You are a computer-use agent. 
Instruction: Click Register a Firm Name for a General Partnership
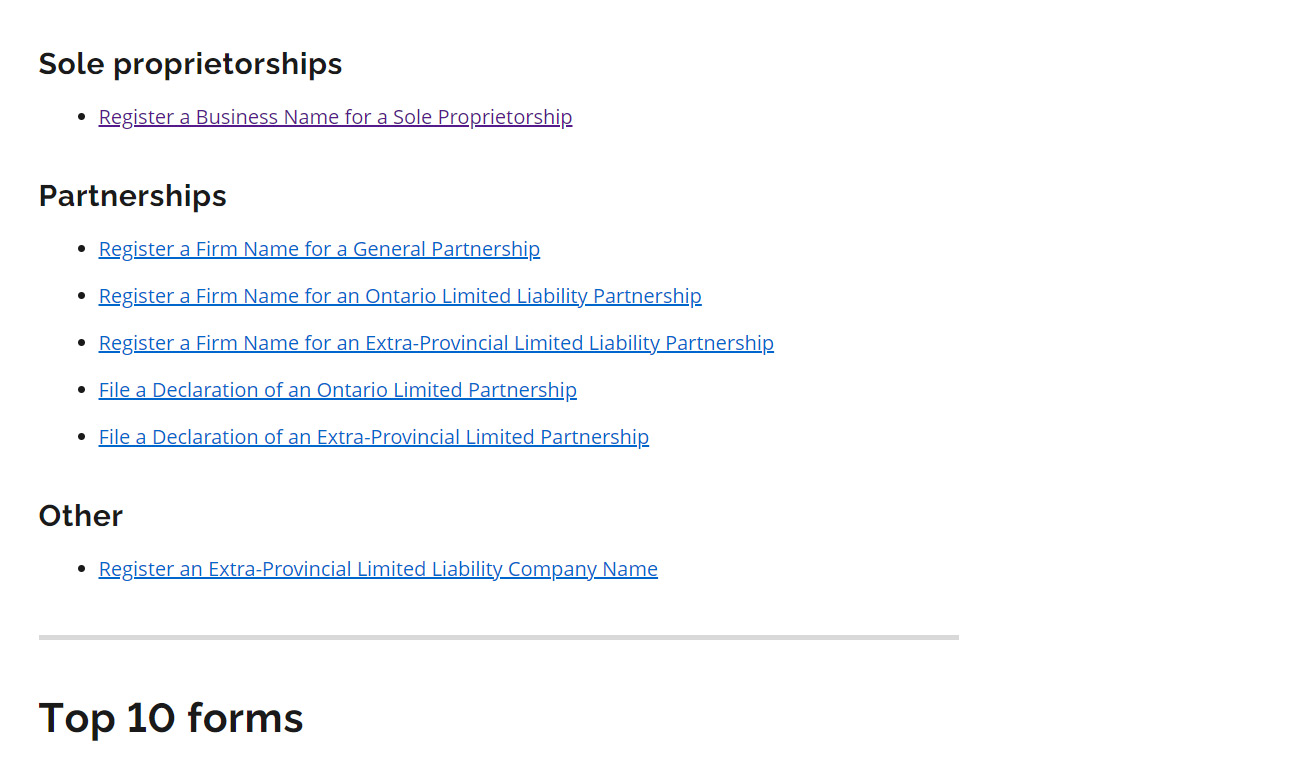tap(319, 249)
